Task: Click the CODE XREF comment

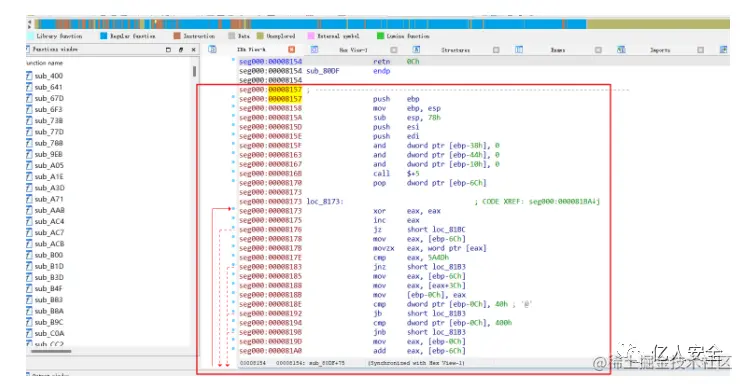Action: pos(537,202)
